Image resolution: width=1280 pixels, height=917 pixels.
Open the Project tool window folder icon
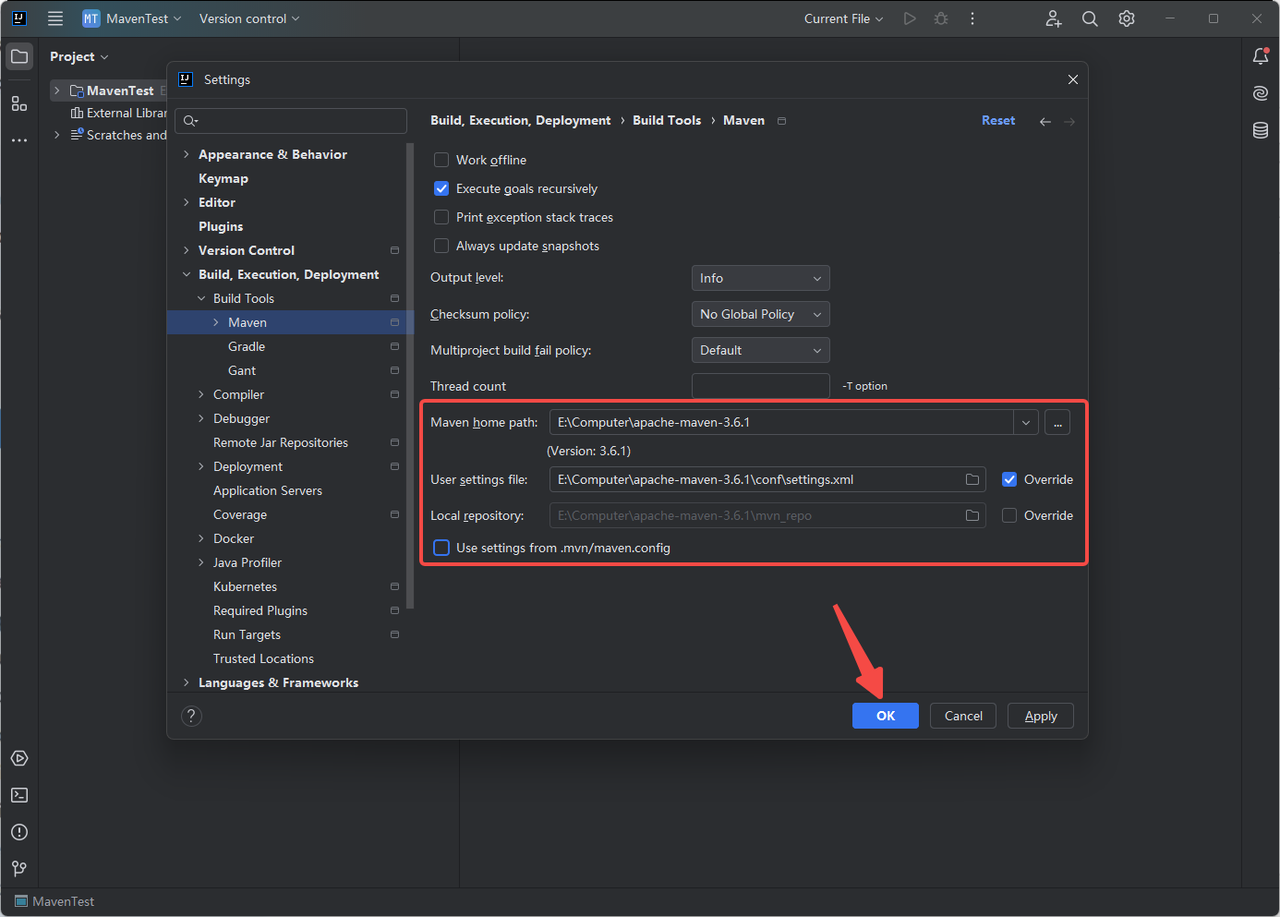tap(19, 57)
